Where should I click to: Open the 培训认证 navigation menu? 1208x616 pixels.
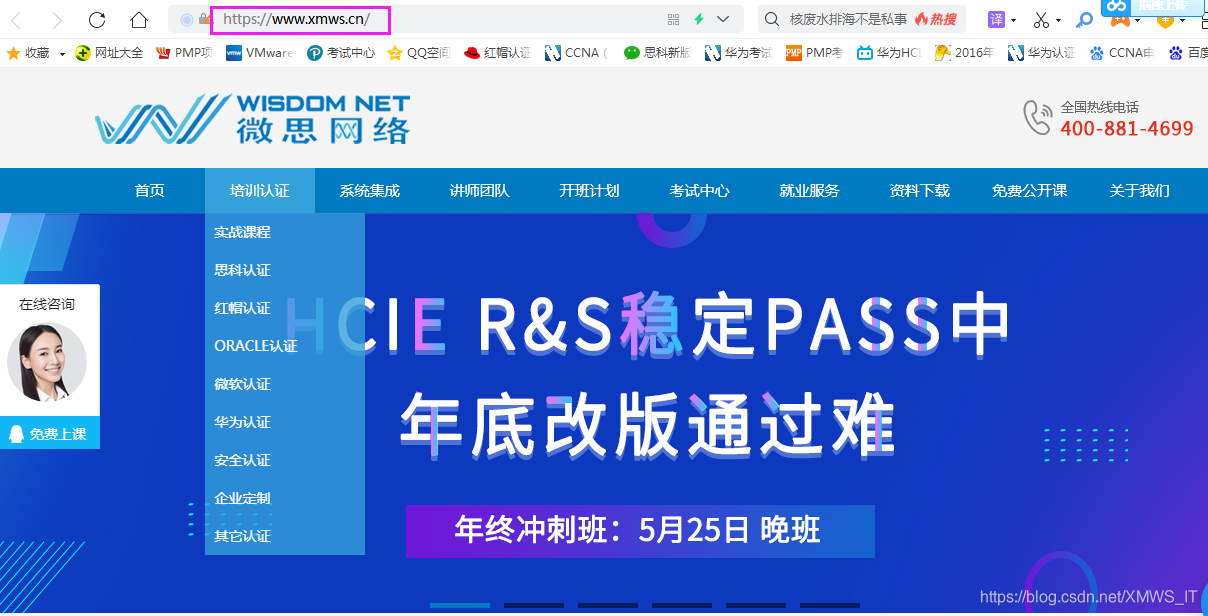260,191
